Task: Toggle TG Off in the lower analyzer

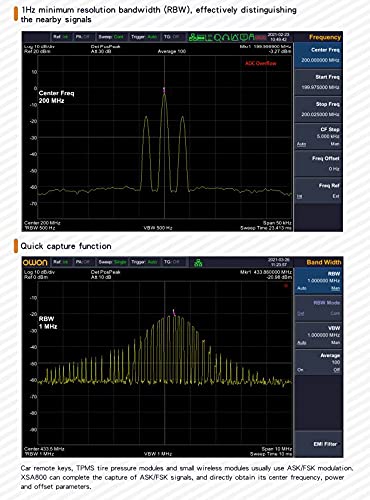Action: tap(172, 262)
